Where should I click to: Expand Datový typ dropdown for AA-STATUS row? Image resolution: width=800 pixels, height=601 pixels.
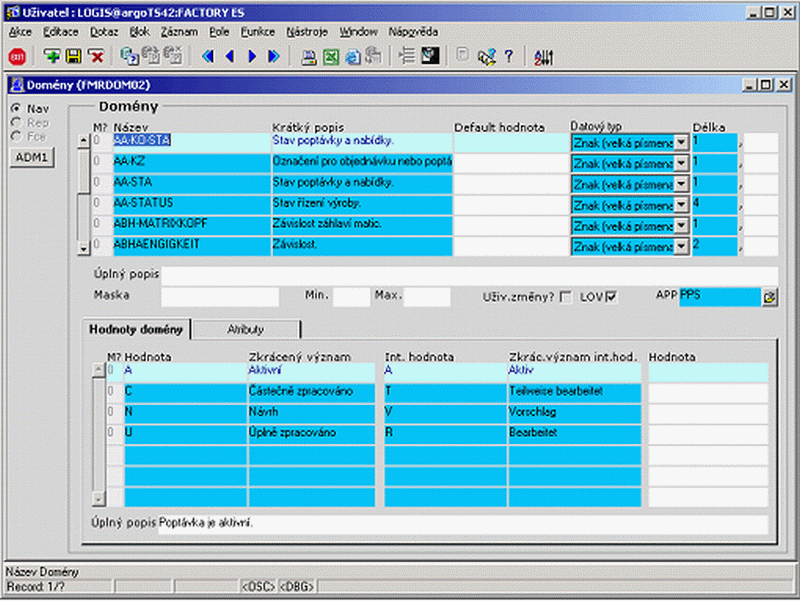(x=681, y=205)
